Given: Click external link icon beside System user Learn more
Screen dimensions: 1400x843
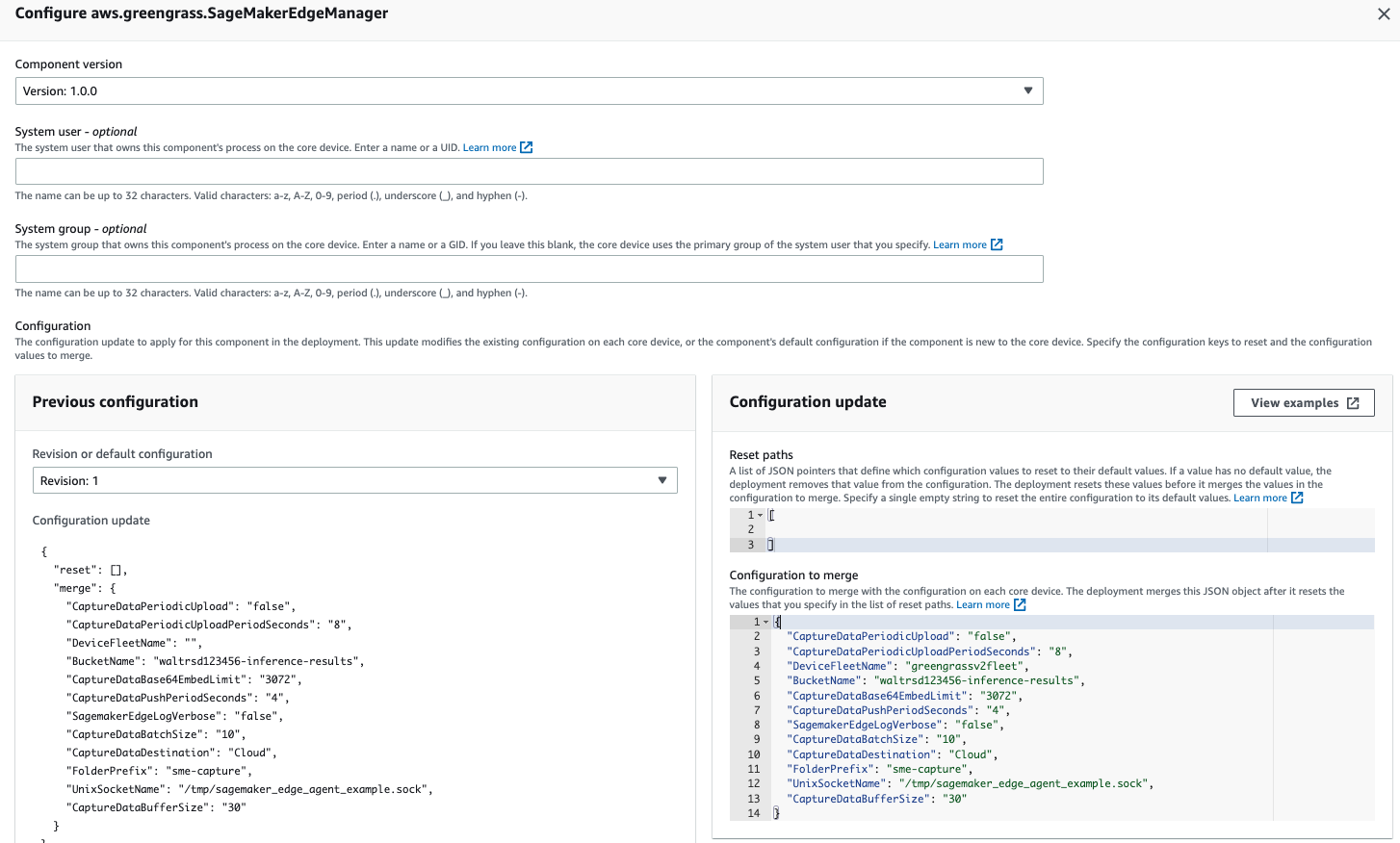Looking at the screenshot, I should 527,147.
